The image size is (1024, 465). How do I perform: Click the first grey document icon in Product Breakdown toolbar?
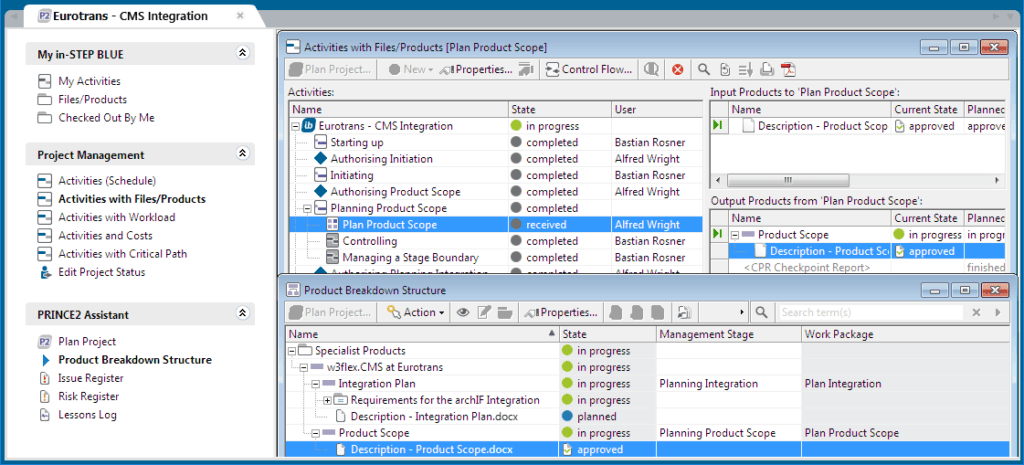(615, 312)
